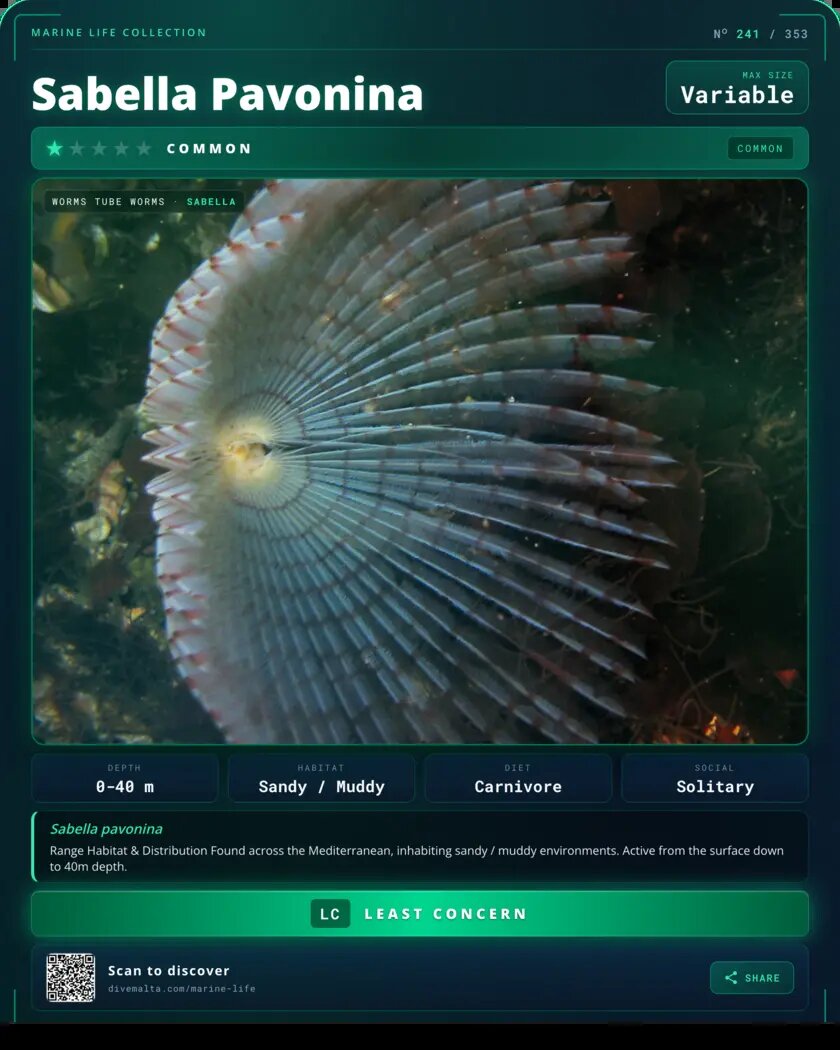Click the SHARE button
Viewport: 840px width, 1050px height.
tap(752, 978)
